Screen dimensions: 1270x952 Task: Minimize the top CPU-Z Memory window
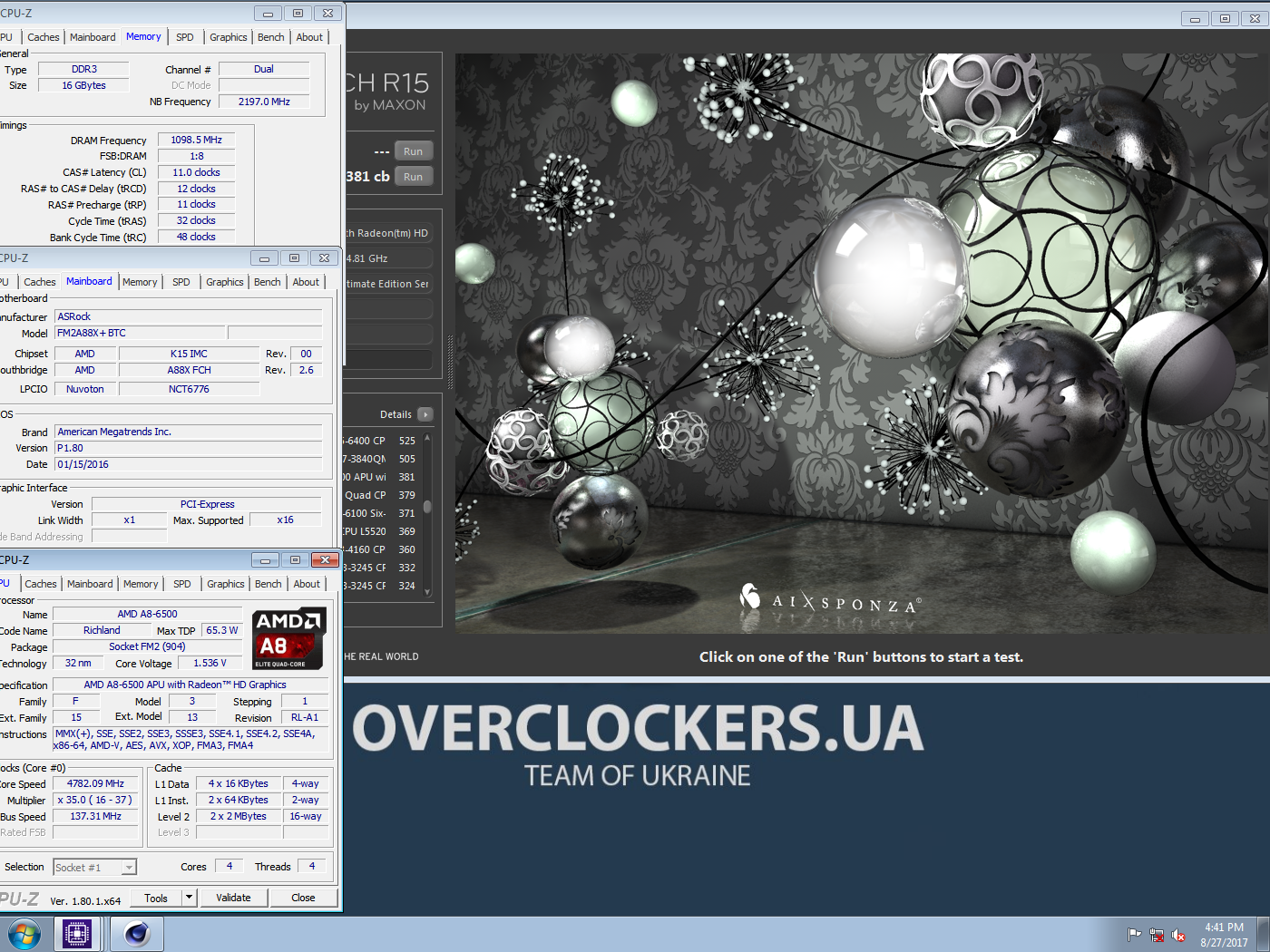(x=267, y=14)
